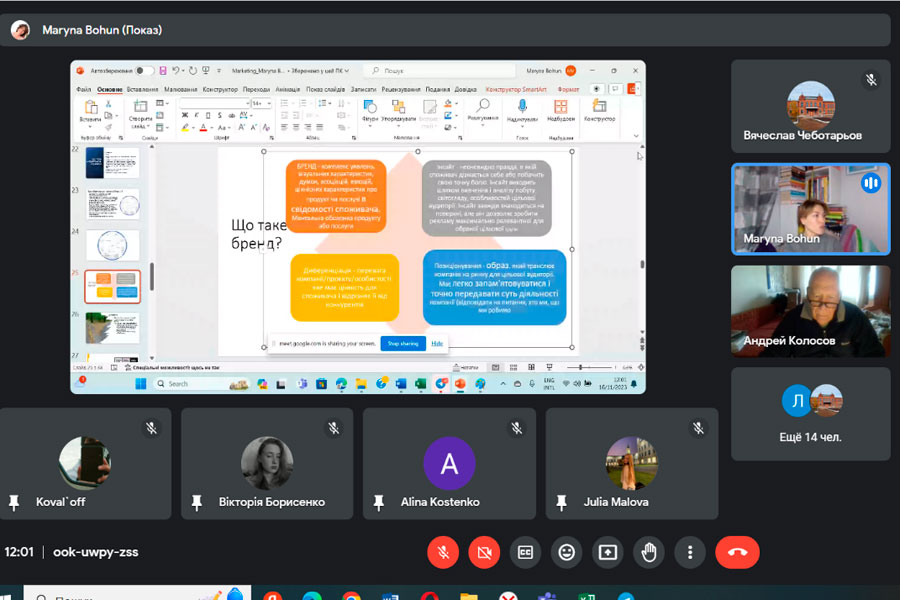Screen dimensions: 900x600
Task: Toggle the AutoSave switch in PowerPoint
Action: 145,71
